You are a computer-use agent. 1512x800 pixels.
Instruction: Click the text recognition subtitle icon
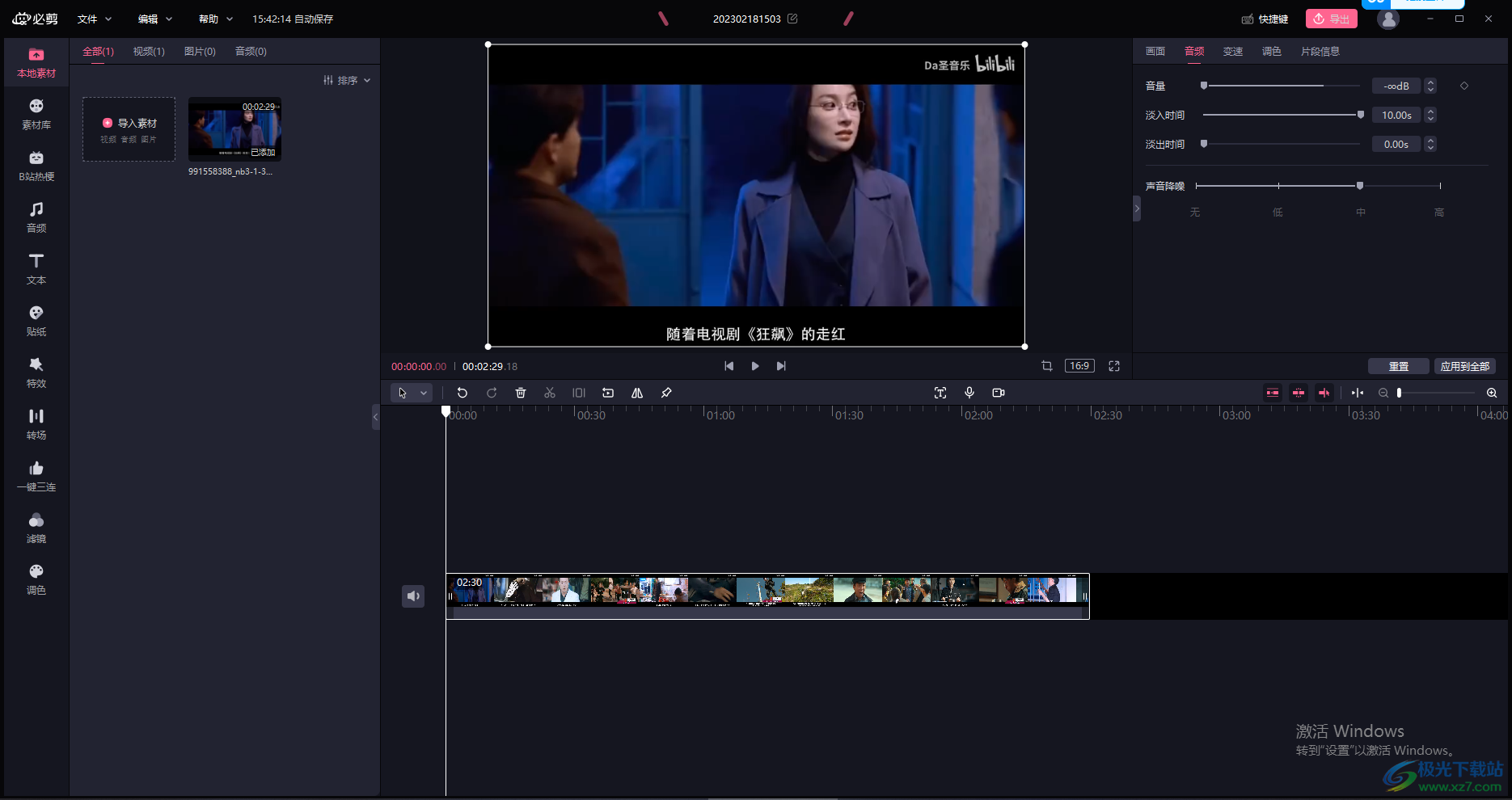pyautogui.click(x=940, y=393)
